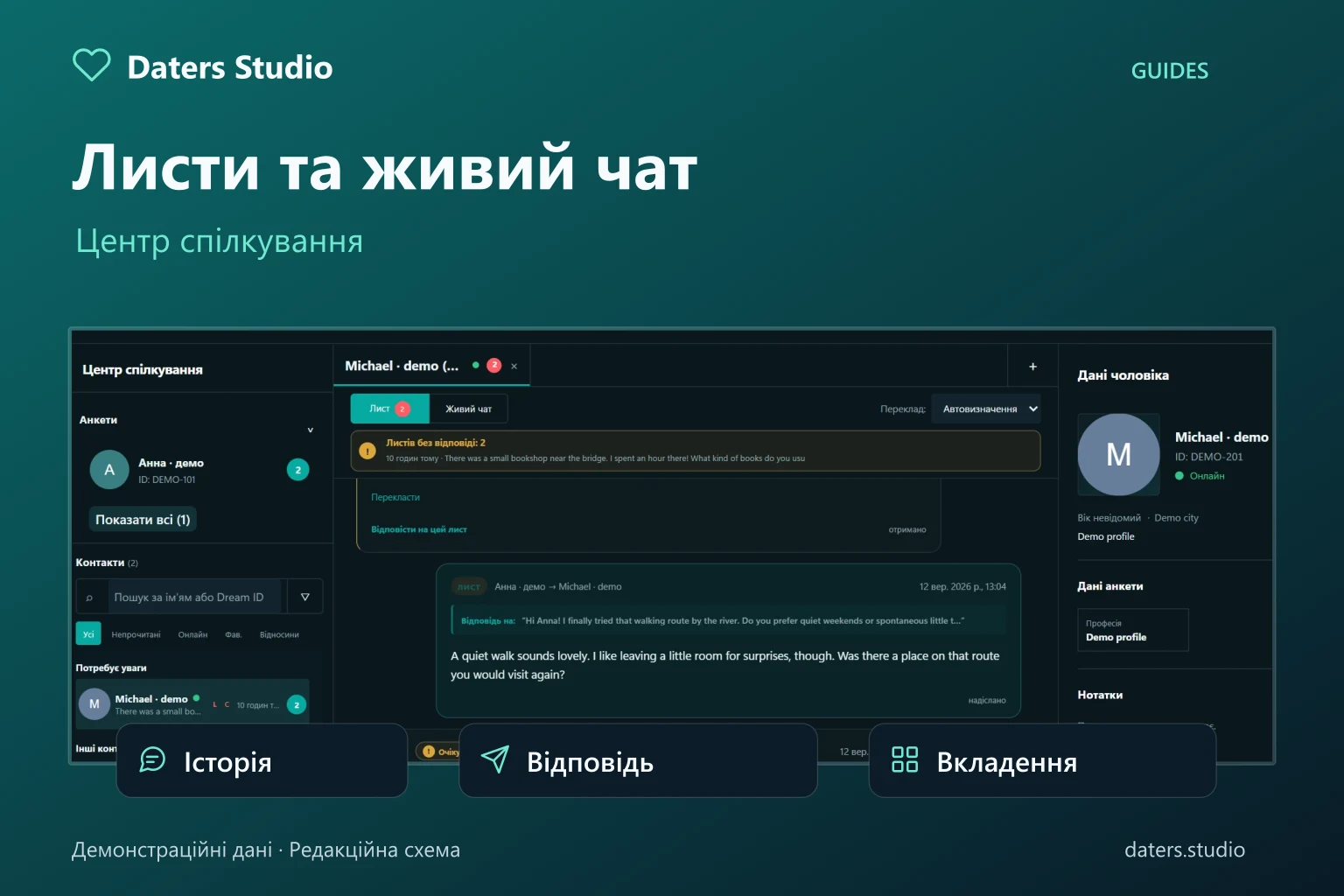Open the daters.studio link

pos(1184,850)
